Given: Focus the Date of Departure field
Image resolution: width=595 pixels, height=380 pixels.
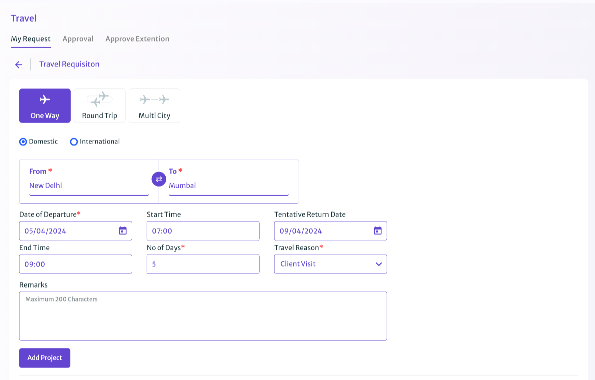Looking at the screenshot, I should (x=76, y=231).
